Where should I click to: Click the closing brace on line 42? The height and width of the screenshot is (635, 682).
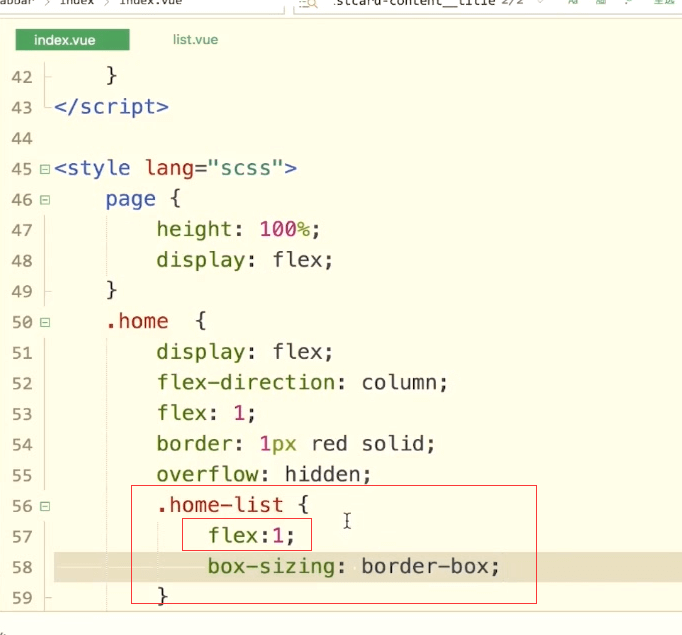point(111,76)
